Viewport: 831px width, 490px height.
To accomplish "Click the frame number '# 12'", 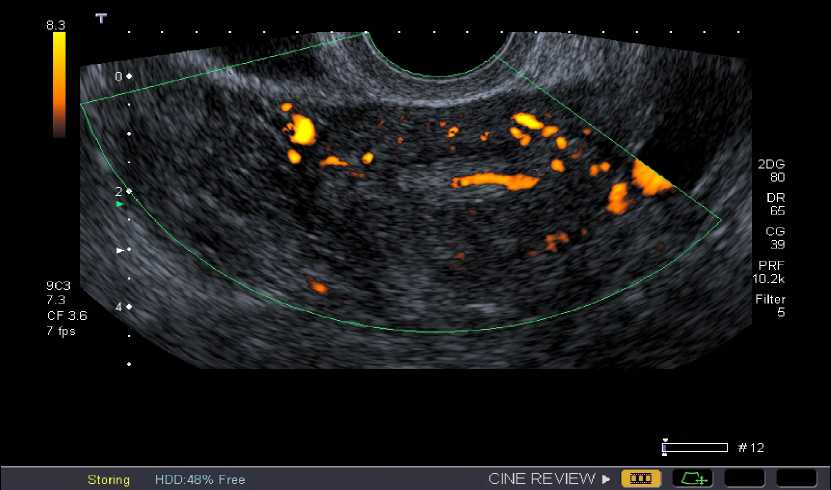I will point(751,448).
